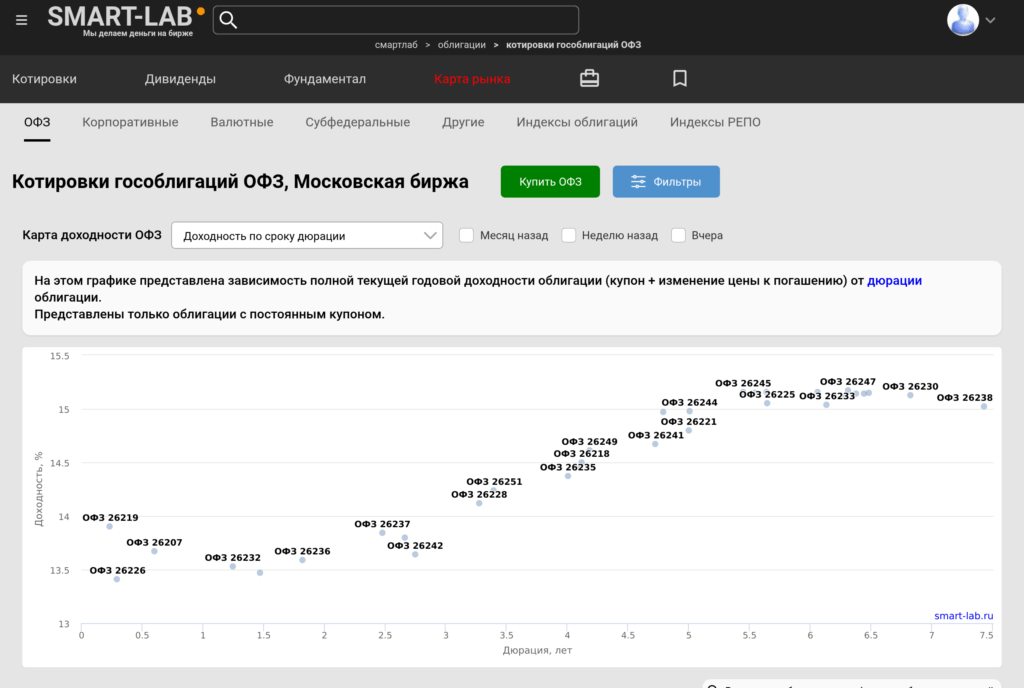Click the ОФЗ 26238 chart label
The image size is (1024, 688).
pyautogui.click(x=965, y=398)
